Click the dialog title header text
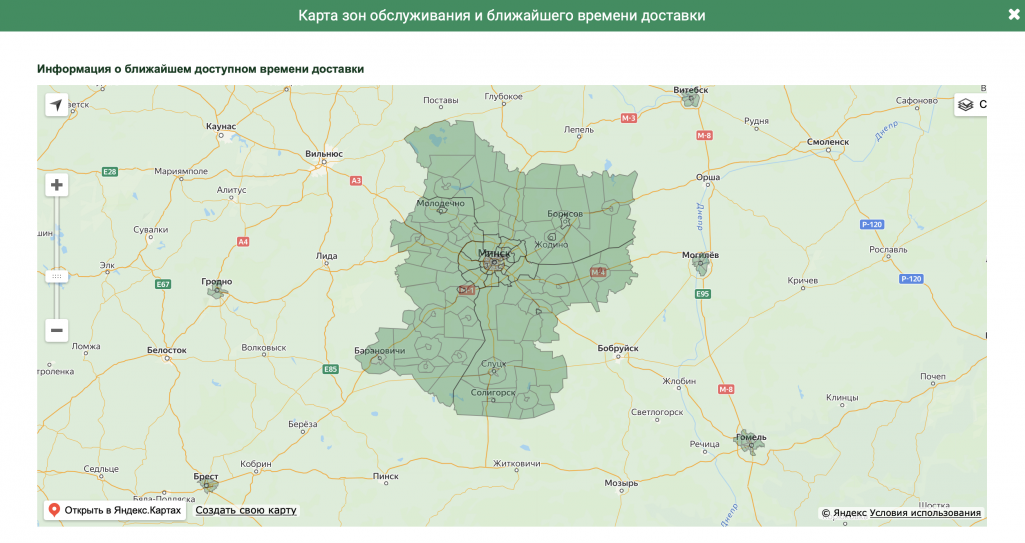 [x=502, y=15]
